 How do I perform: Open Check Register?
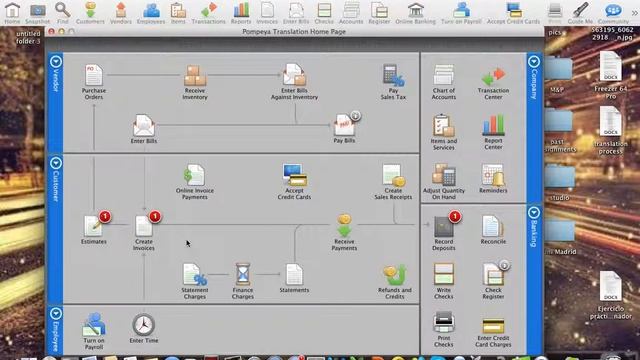pyautogui.click(x=493, y=282)
